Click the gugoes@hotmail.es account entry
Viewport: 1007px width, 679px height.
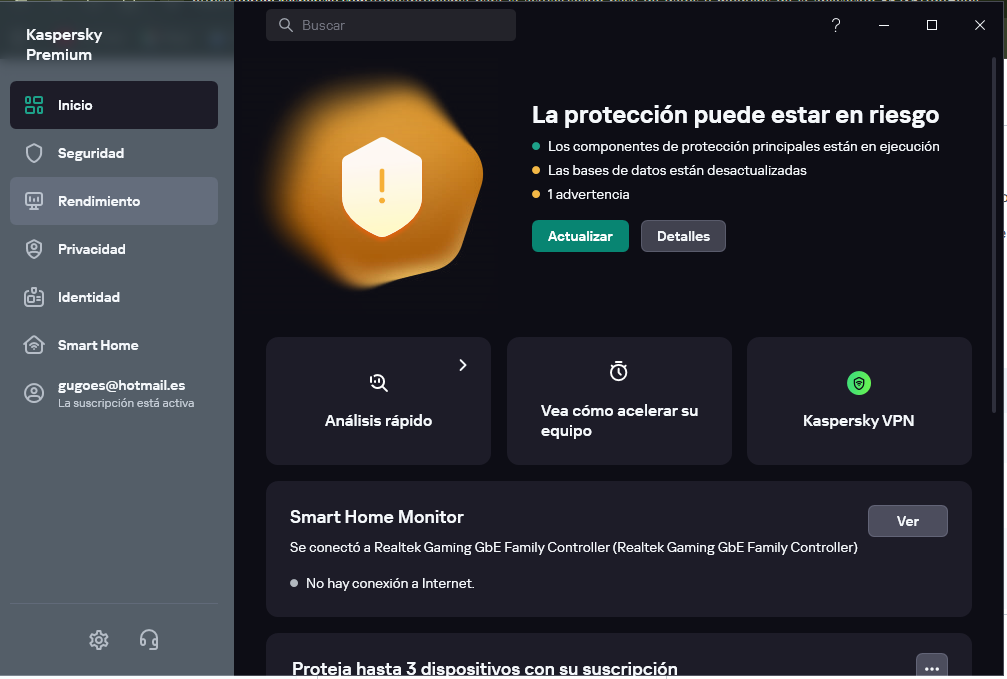click(x=114, y=393)
